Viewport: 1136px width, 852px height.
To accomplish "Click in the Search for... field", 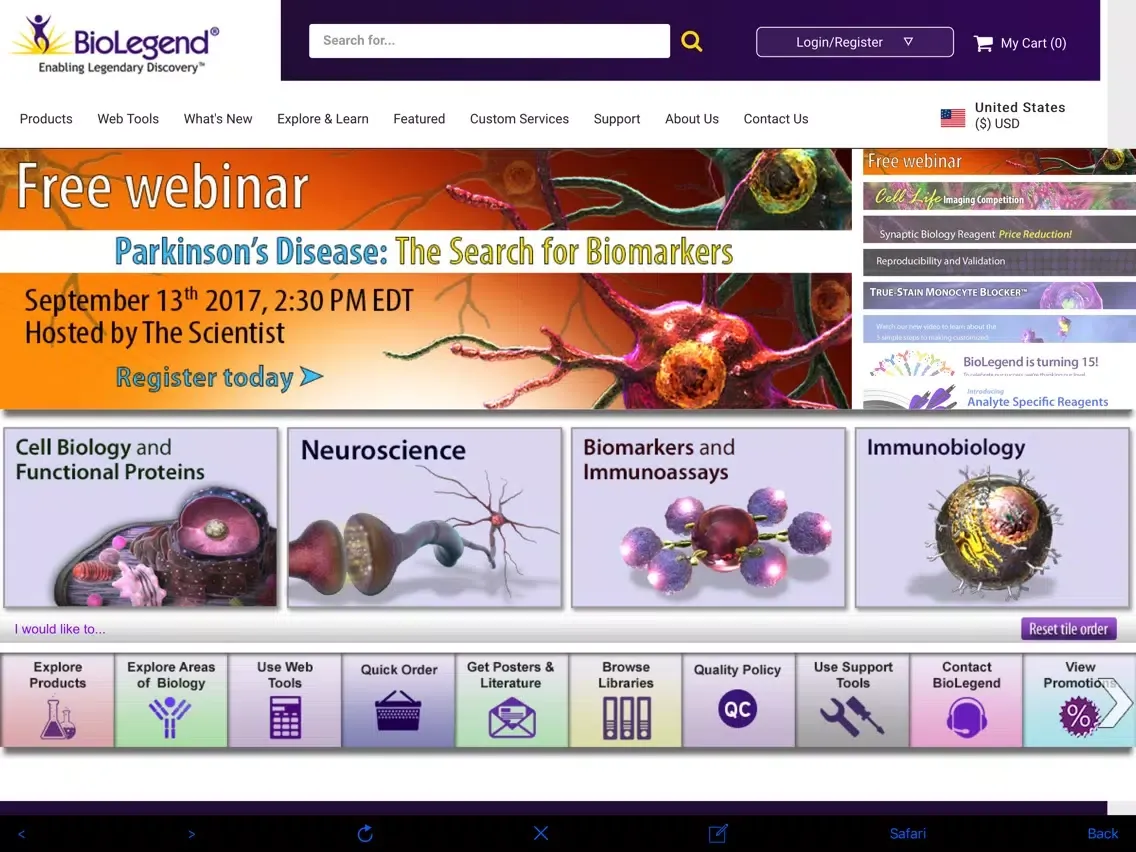I will pyautogui.click(x=489, y=41).
